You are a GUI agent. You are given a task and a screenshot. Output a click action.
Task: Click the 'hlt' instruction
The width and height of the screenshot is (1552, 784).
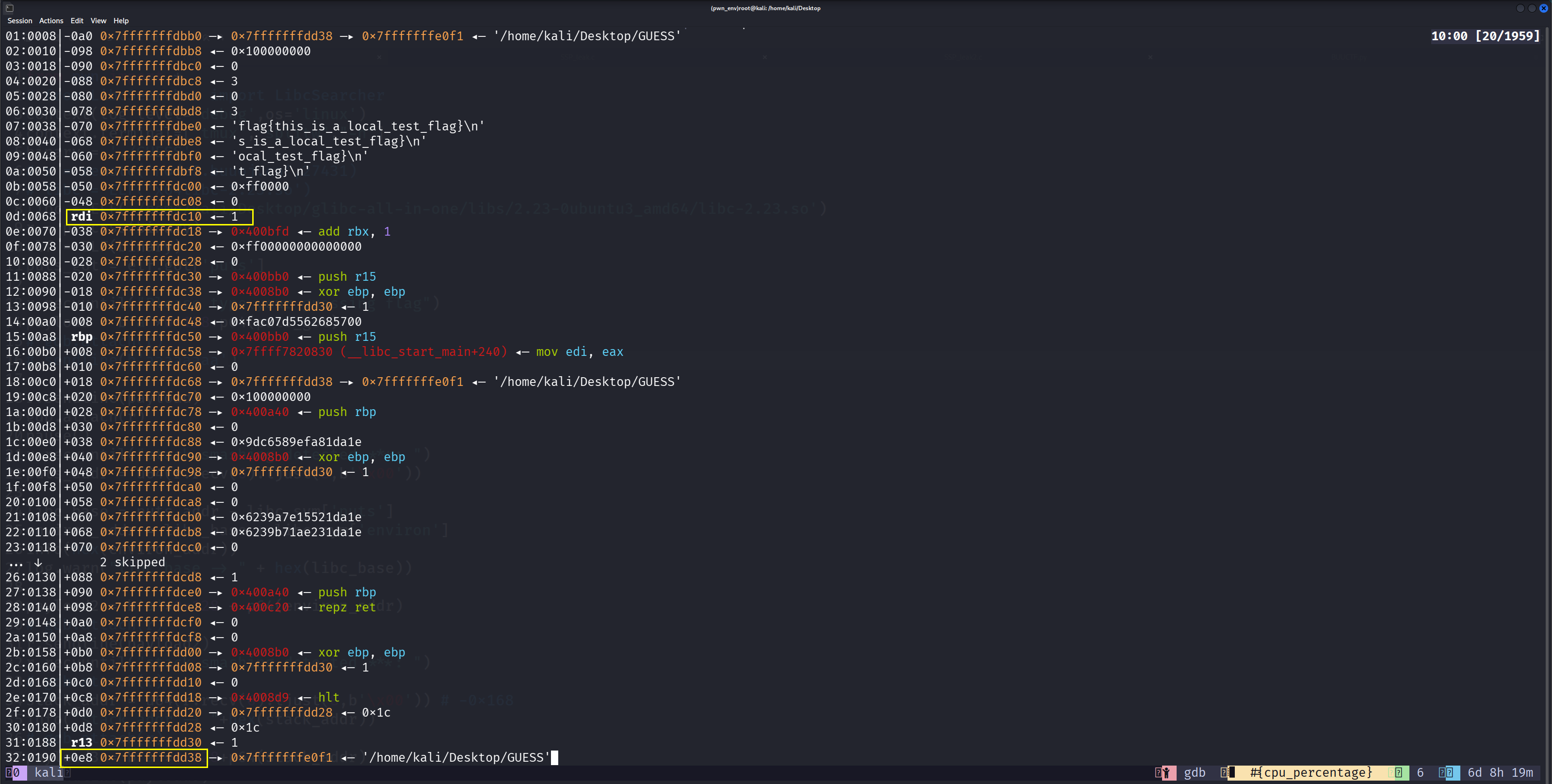tap(329, 697)
